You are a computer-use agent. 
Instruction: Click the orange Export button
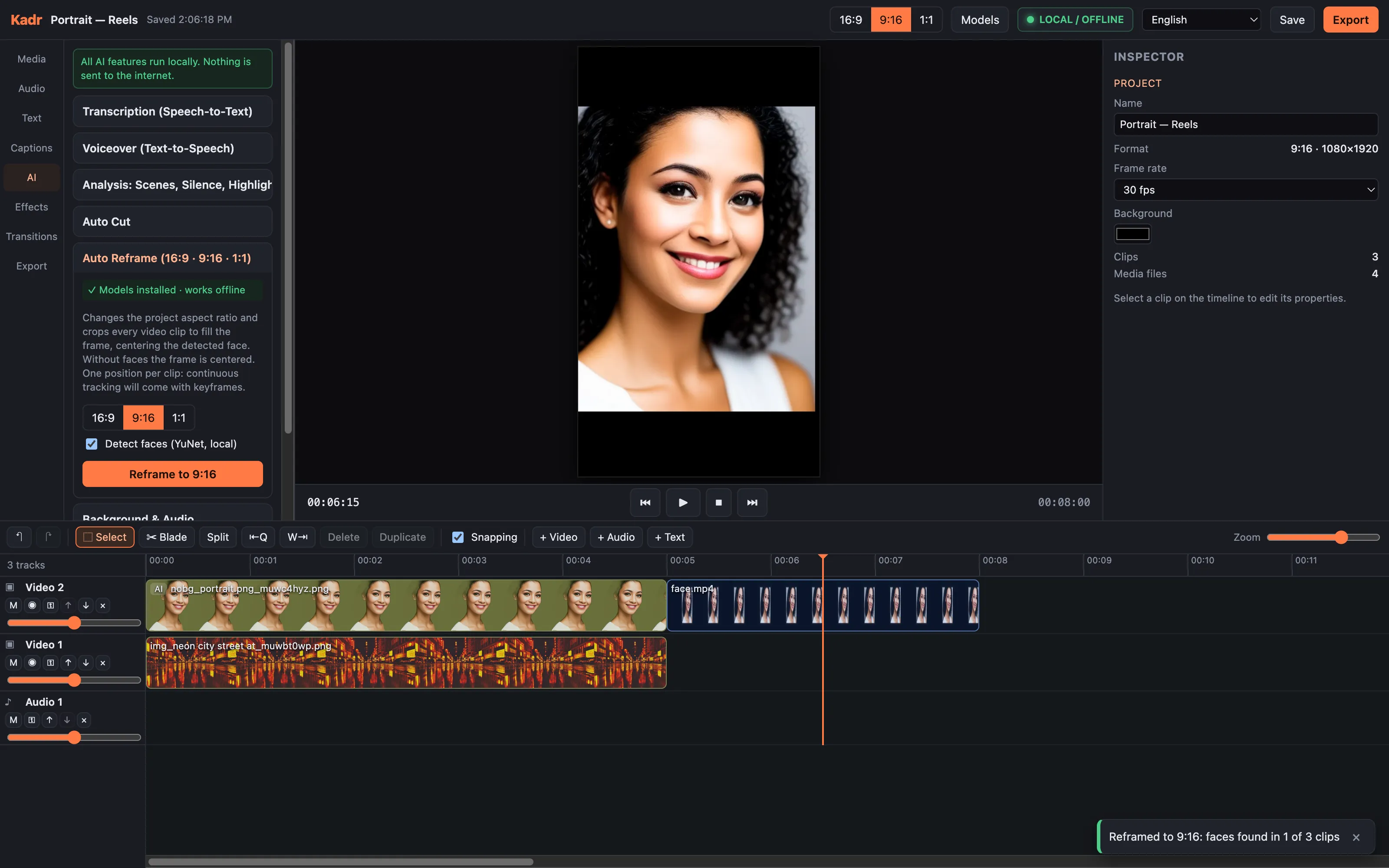(x=1350, y=20)
